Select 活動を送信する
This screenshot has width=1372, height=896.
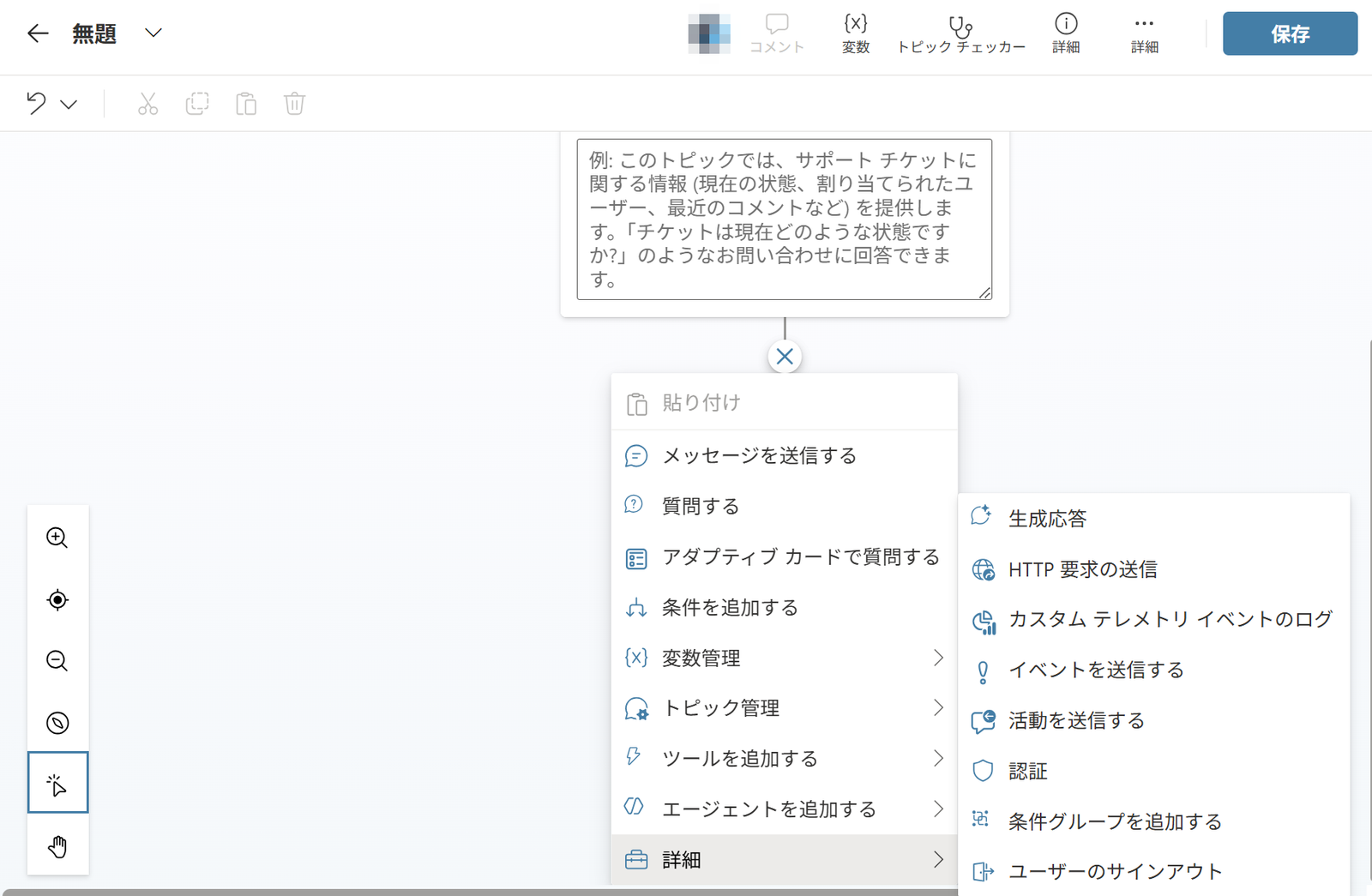coord(1154,721)
